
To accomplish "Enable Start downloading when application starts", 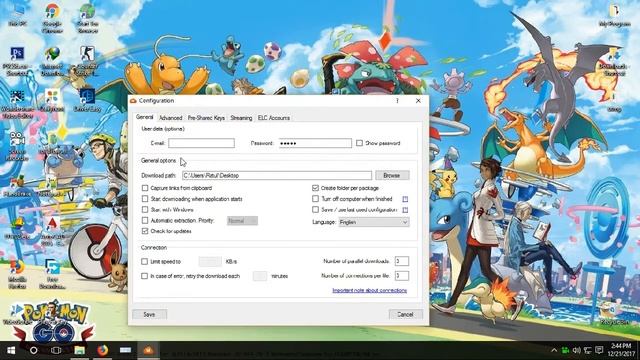I will point(145,199).
